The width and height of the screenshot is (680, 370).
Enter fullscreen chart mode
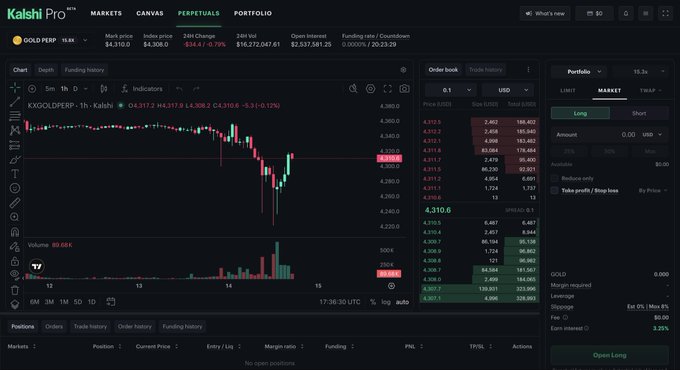pos(387,88)
